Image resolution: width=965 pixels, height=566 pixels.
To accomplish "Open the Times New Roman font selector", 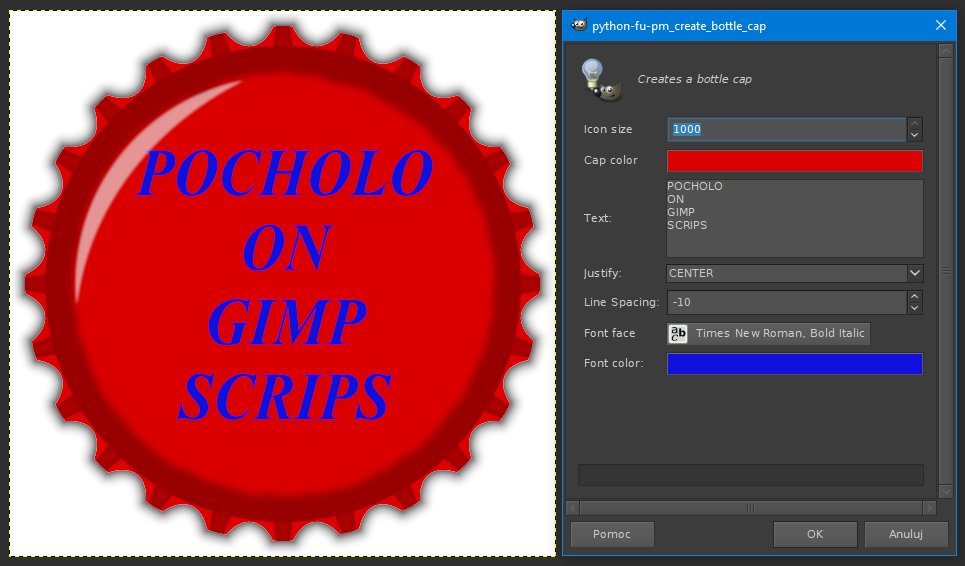I will (x=769, y=333).
